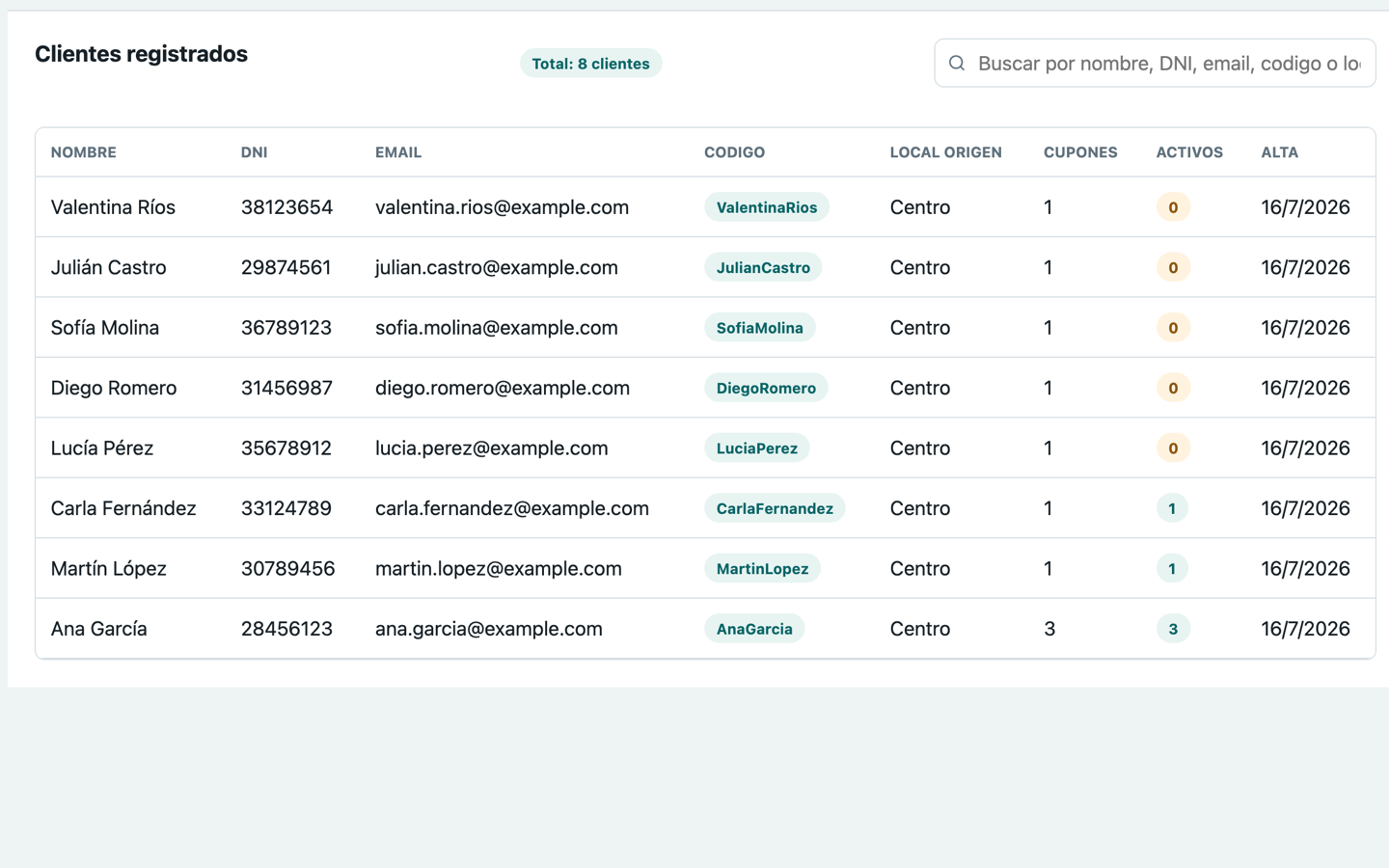1389x868 pixels.
Task: Select the Diego Romero name cell
Action: [114, 388]
